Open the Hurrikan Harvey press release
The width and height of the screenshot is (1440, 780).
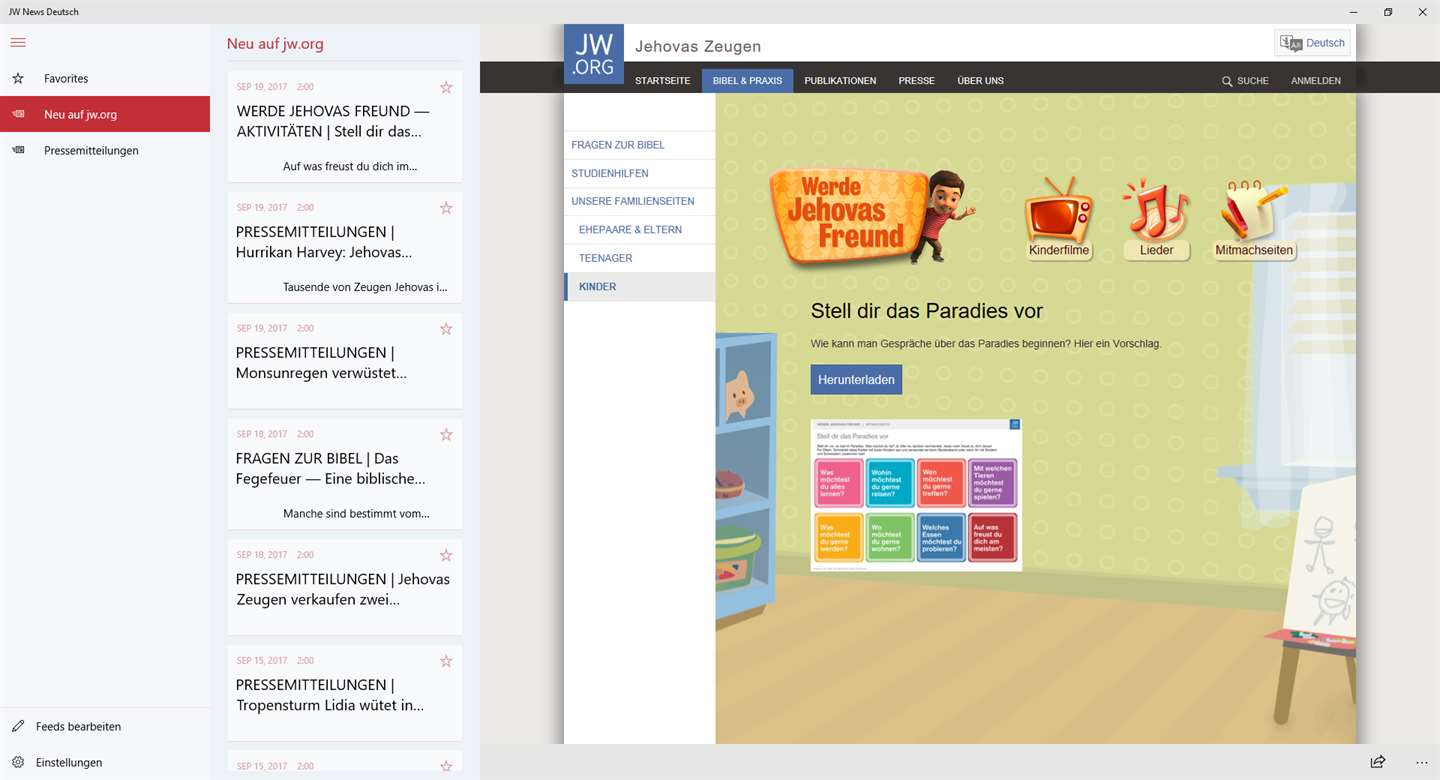344,247
